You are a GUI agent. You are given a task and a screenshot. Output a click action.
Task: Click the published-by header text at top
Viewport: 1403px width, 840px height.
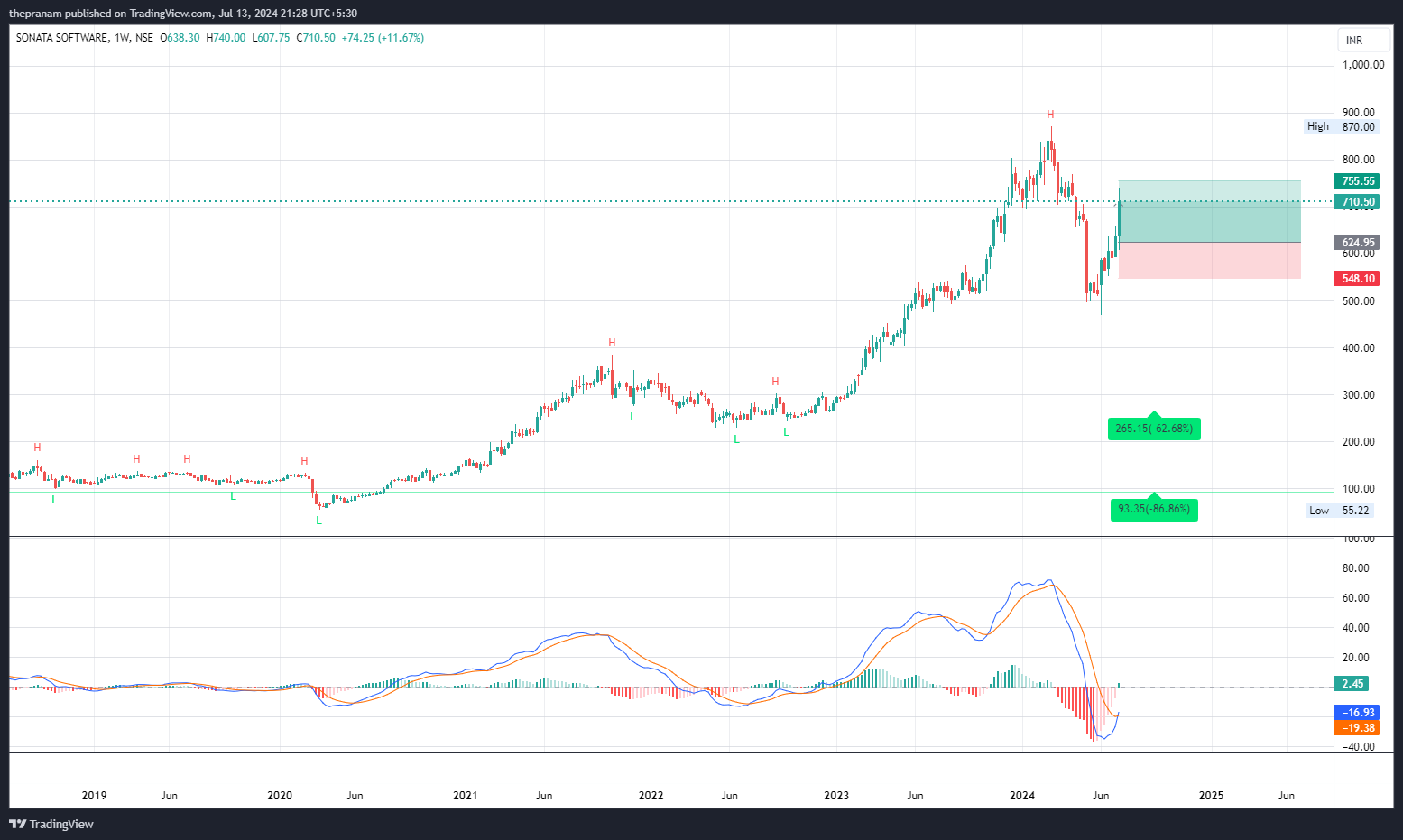[183, 14]
